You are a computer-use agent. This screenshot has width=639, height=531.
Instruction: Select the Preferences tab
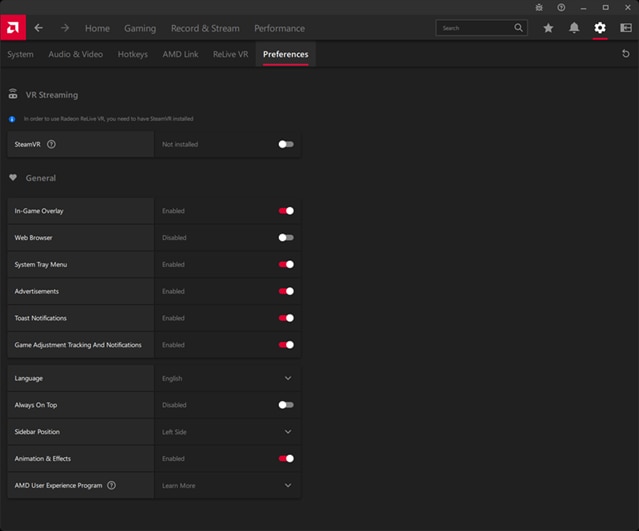coord(285,54)
